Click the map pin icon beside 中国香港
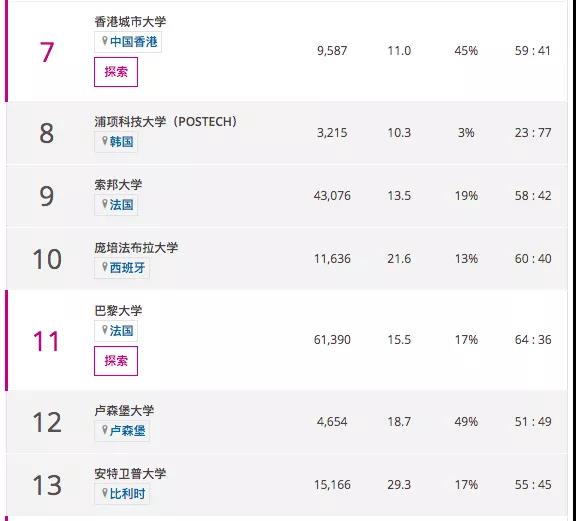This screenshot has height=521, width=576. 105,41
